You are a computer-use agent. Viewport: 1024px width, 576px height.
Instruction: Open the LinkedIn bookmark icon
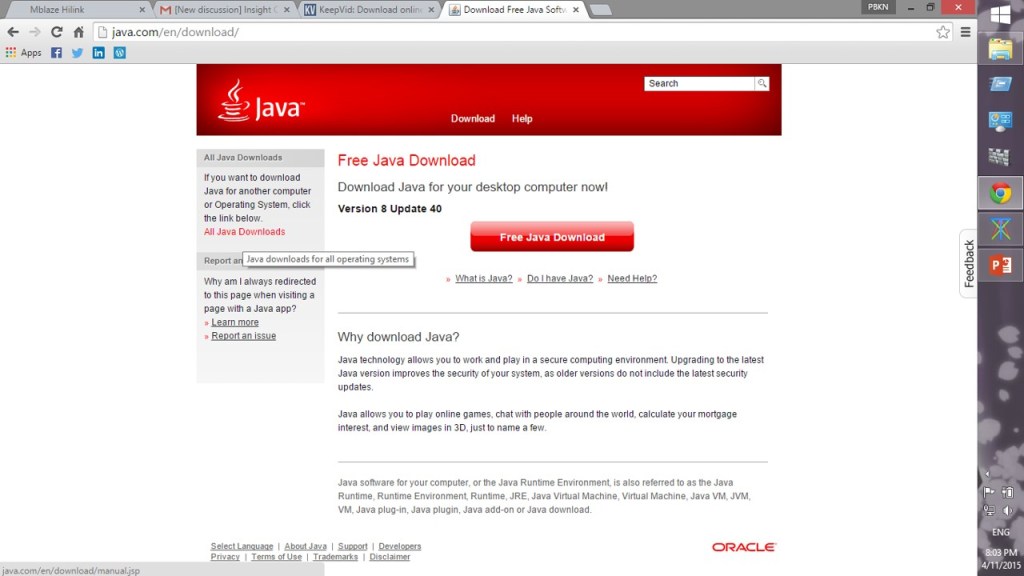(x=98, y=53)
